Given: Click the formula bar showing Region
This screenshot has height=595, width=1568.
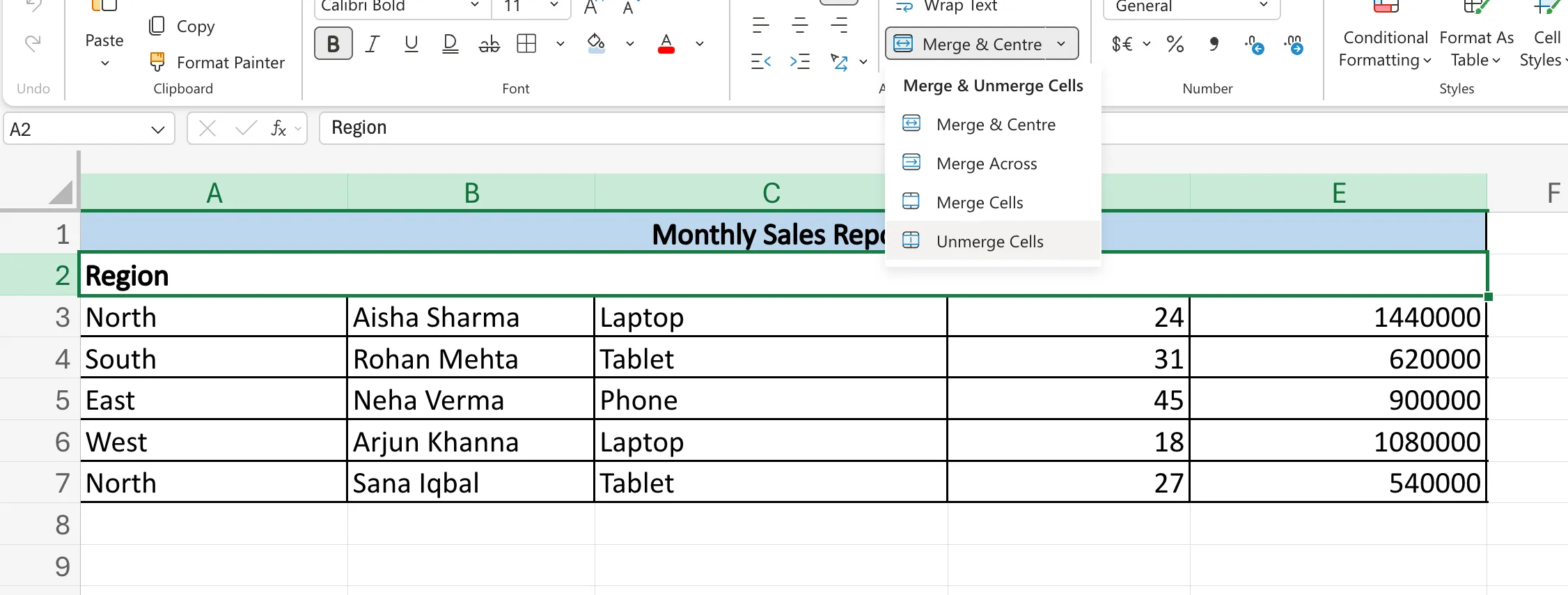Looking at the screenshot, I should coord(599,128).
